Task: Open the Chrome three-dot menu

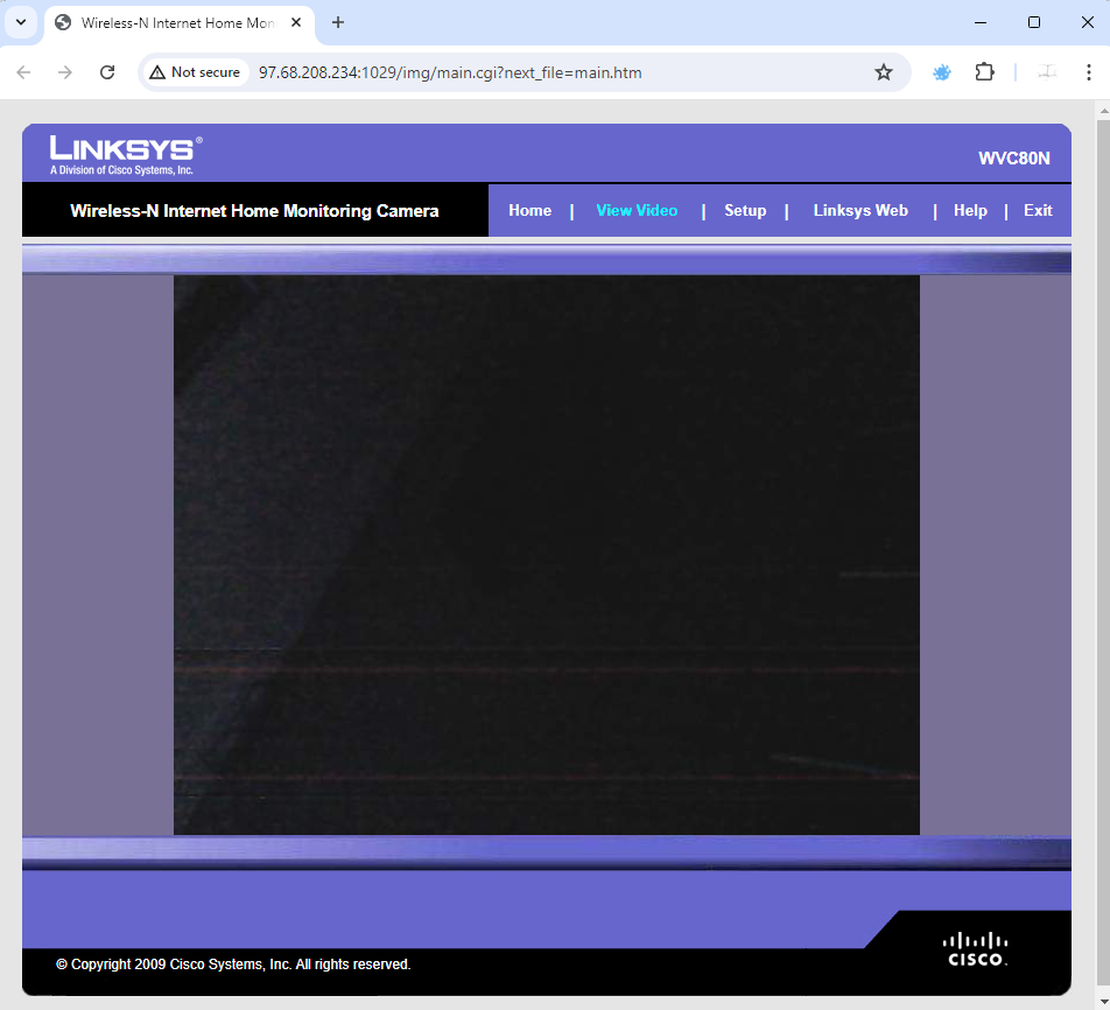Action: pos(1089,72)
